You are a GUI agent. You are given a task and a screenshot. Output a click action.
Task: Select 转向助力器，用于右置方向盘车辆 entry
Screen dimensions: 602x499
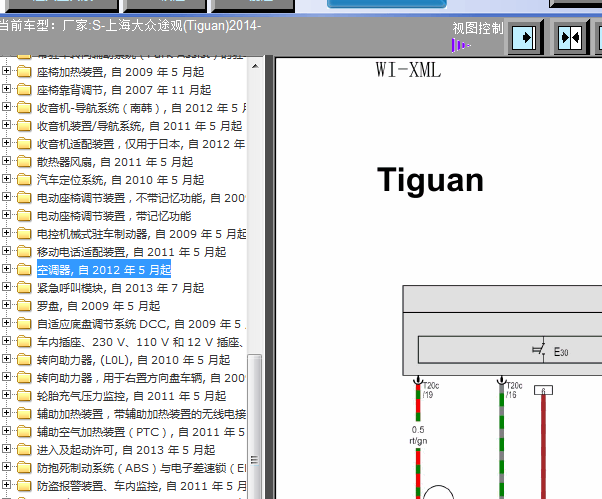141,378
